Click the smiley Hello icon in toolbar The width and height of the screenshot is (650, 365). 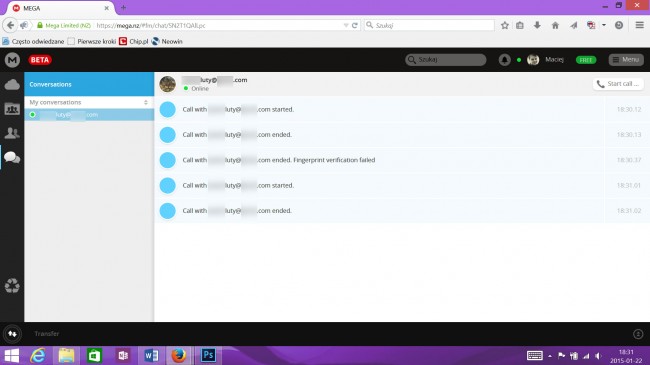point(619,25)
